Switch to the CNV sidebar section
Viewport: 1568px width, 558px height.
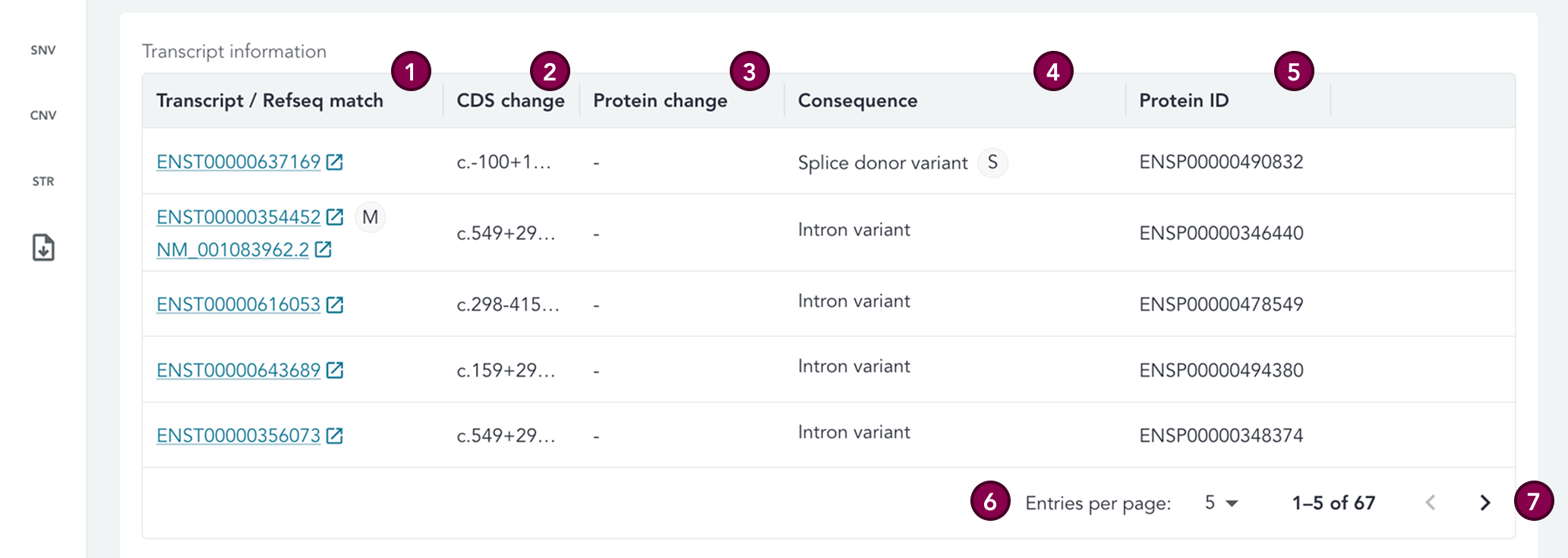[x=43, y=115]
